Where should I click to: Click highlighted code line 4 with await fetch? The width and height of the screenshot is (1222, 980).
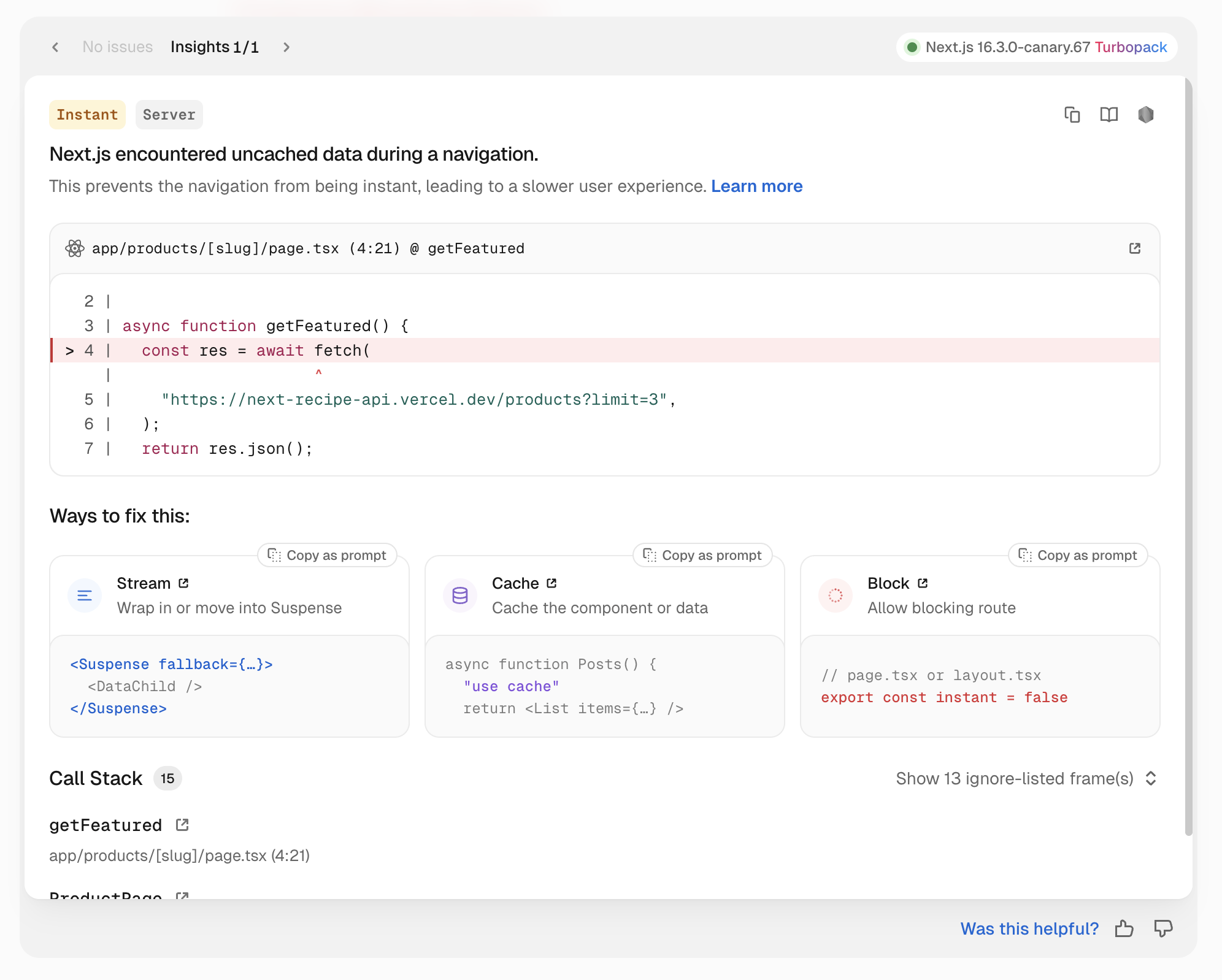[x=605, y=350]
